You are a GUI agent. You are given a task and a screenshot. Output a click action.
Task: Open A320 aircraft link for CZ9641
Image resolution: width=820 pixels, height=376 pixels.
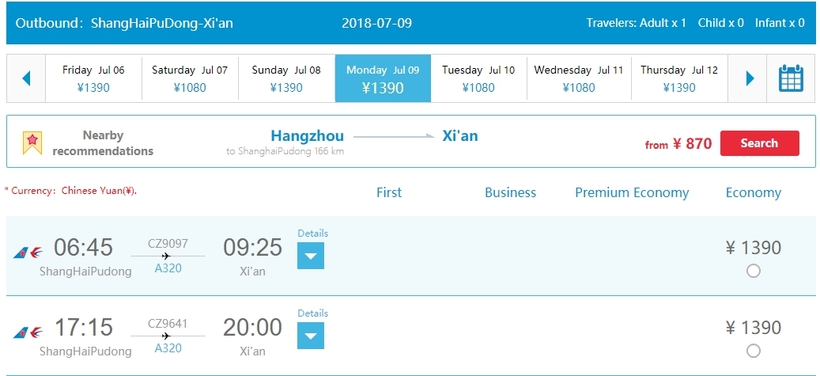(168, 348)
